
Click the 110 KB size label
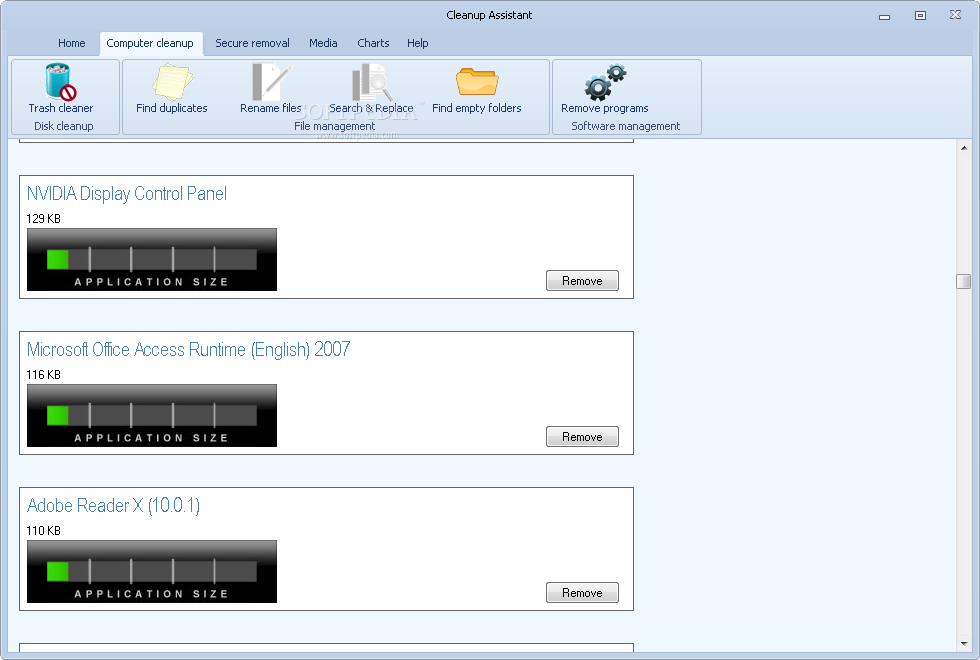click(44, 531)
